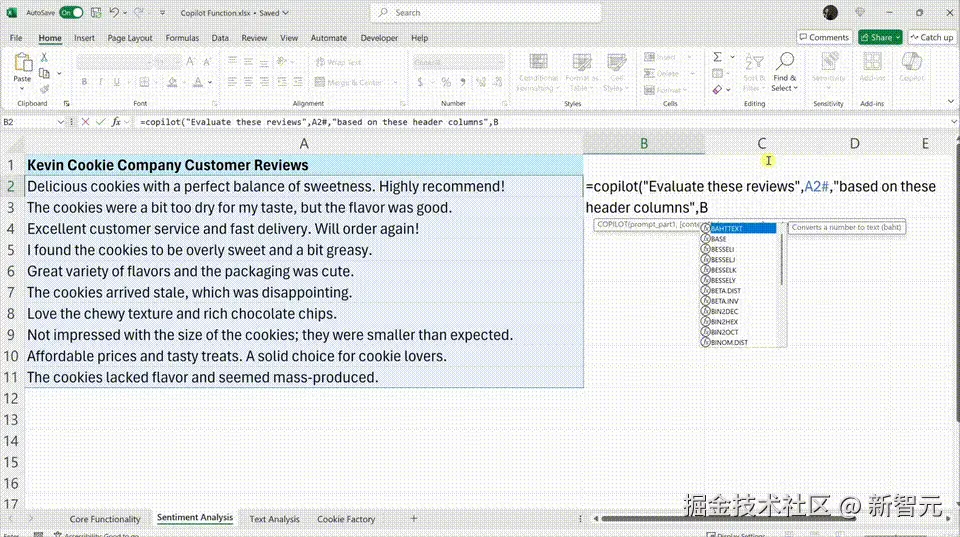Viewport: 960px width, 537px height.
Task: Open the Formulas ribbon tab
Action: [182, 38]
